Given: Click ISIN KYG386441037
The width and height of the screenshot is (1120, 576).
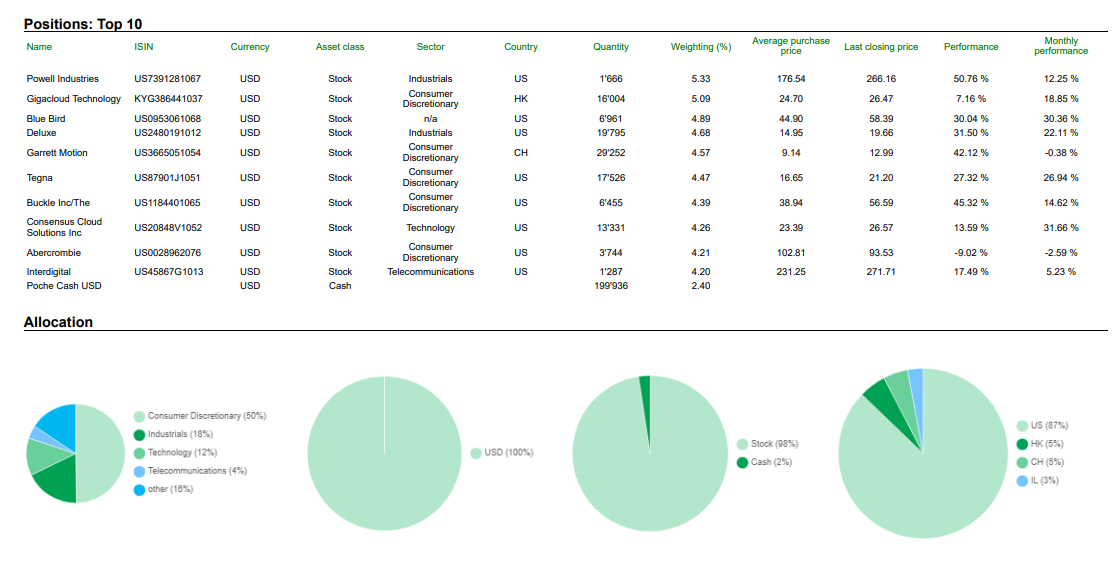Looking at the screenshot, I should click(169, 99).
